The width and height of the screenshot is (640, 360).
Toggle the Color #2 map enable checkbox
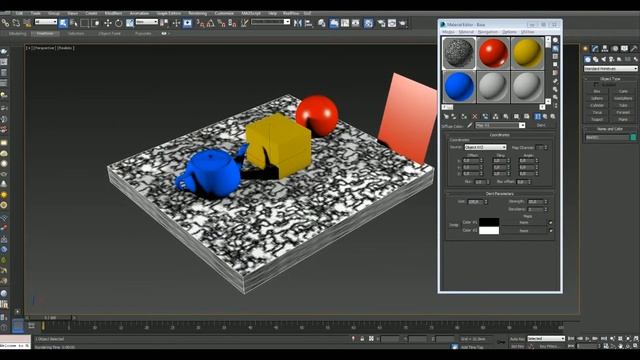click(550, 231)
